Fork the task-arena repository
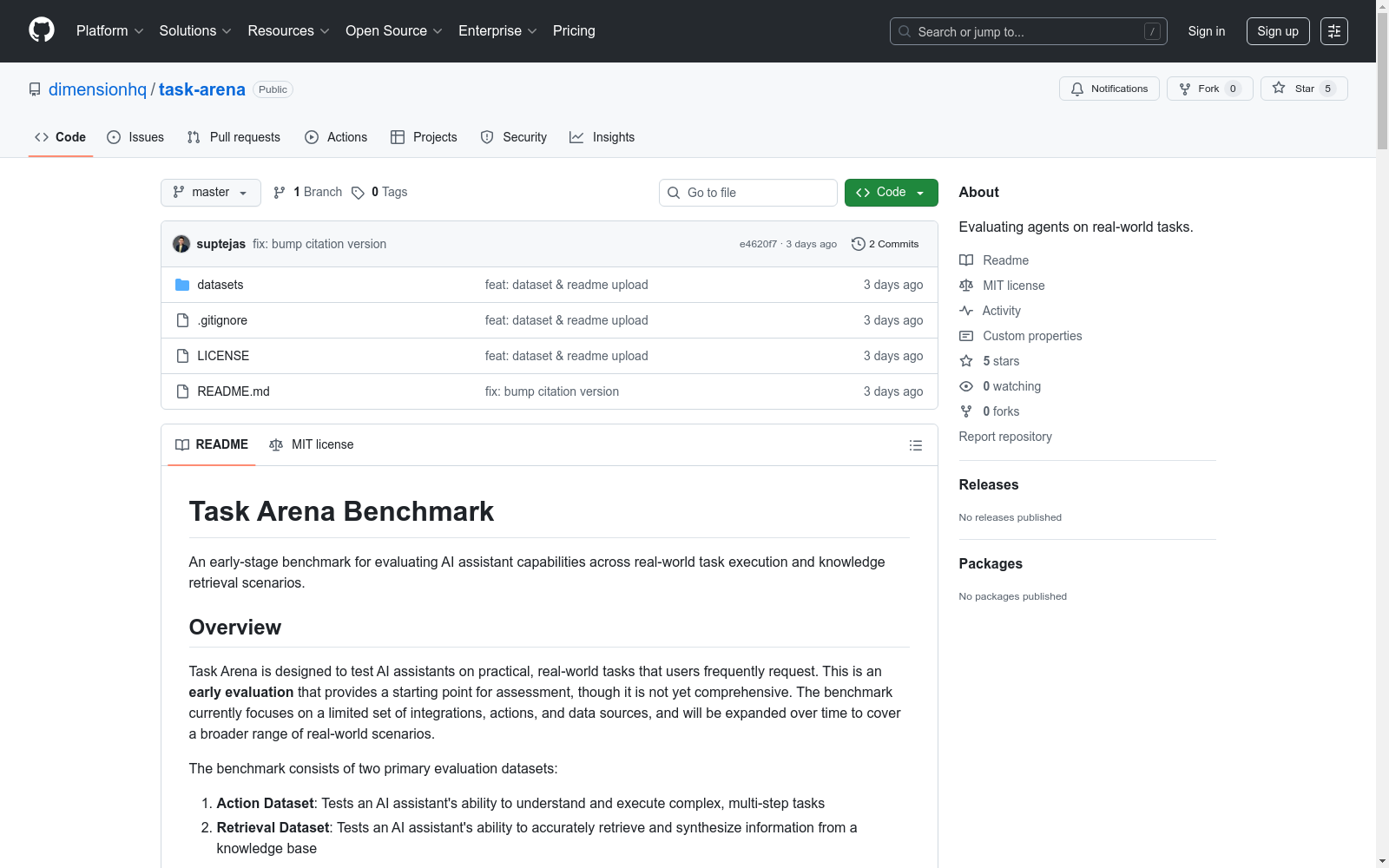This screenshot has height=868, width=1389. tap(1209, 89)
